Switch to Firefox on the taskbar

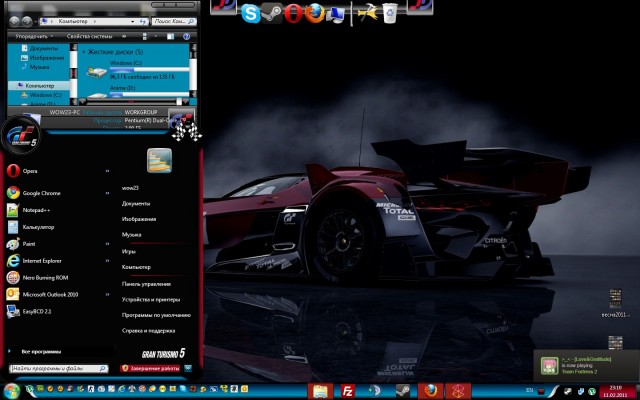pyautogui.click(x=430, y=391)
